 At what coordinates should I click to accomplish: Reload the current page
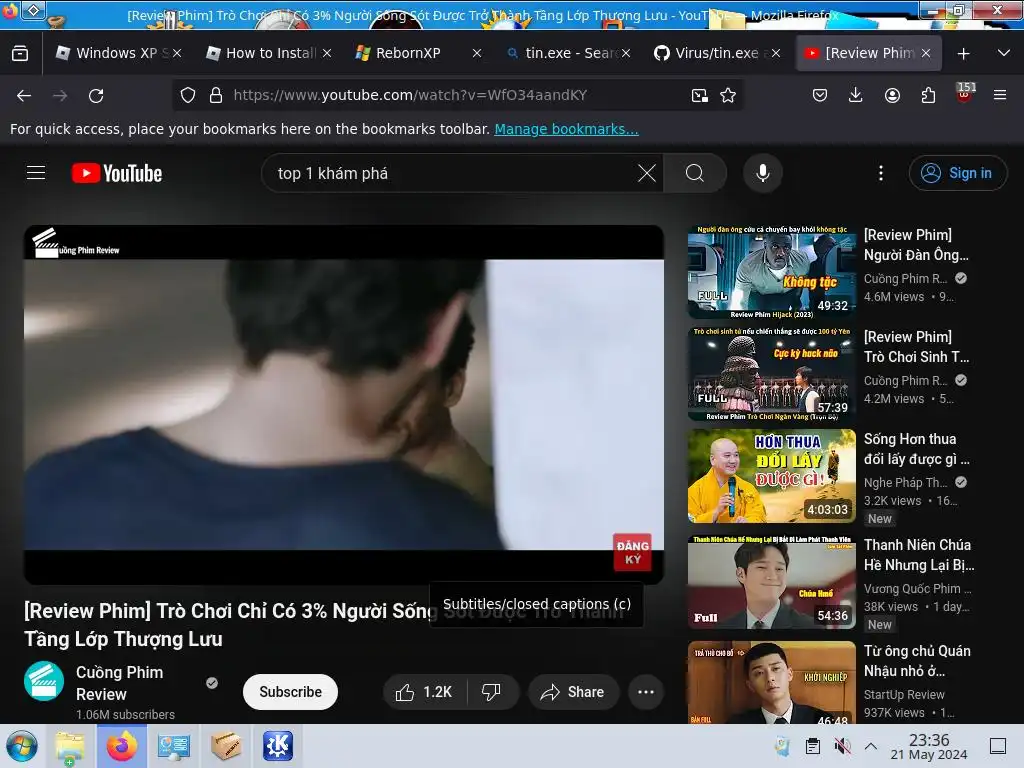[x=96, y=95]
